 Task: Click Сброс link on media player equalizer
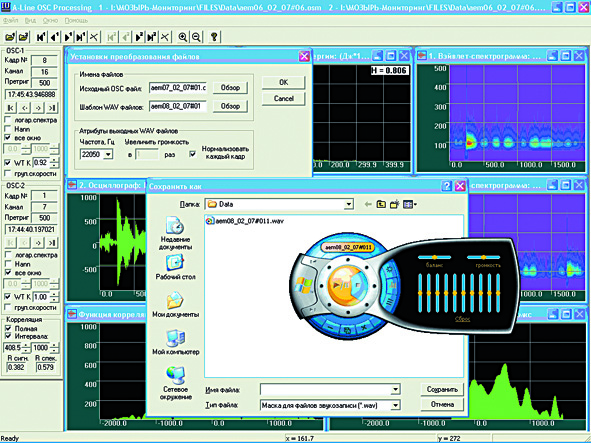click(462, 319)
